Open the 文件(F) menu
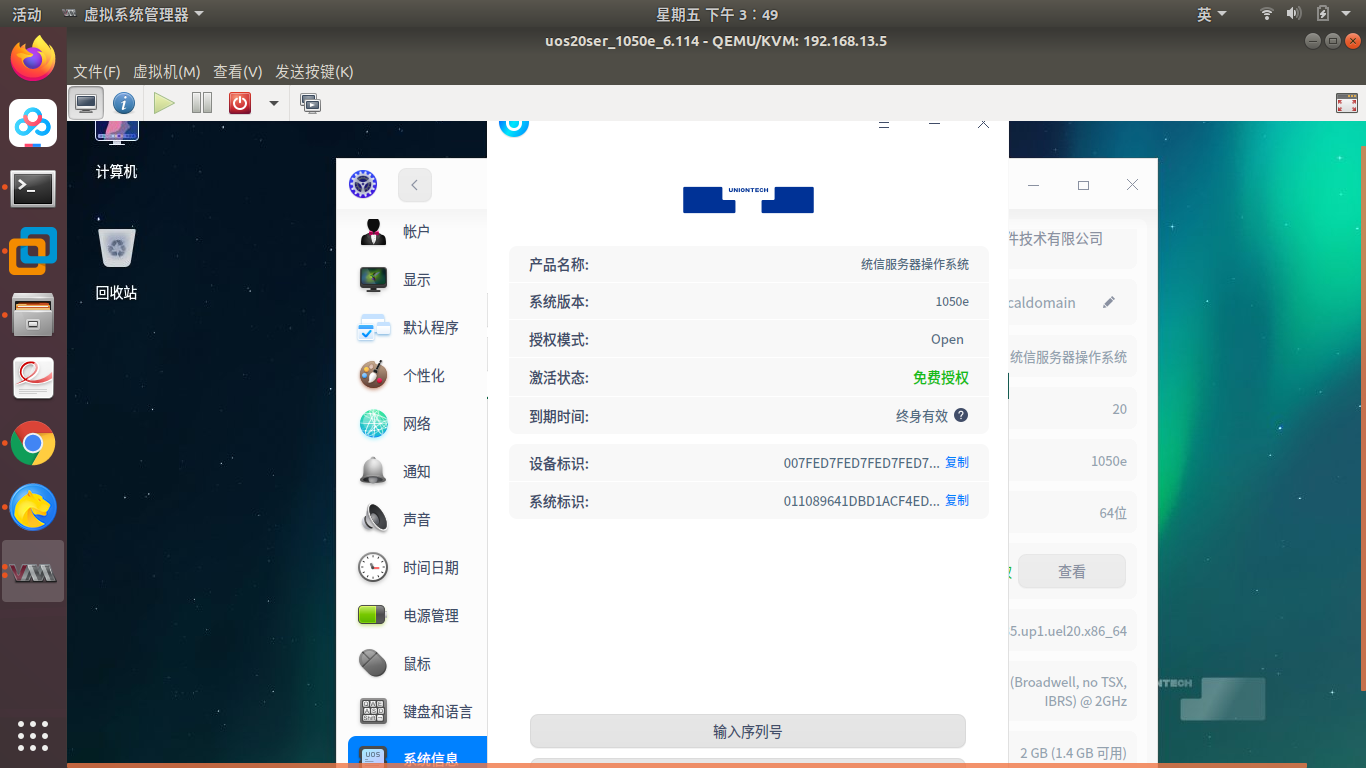This screenshot has height=768, width=1366. click(97, 72)
